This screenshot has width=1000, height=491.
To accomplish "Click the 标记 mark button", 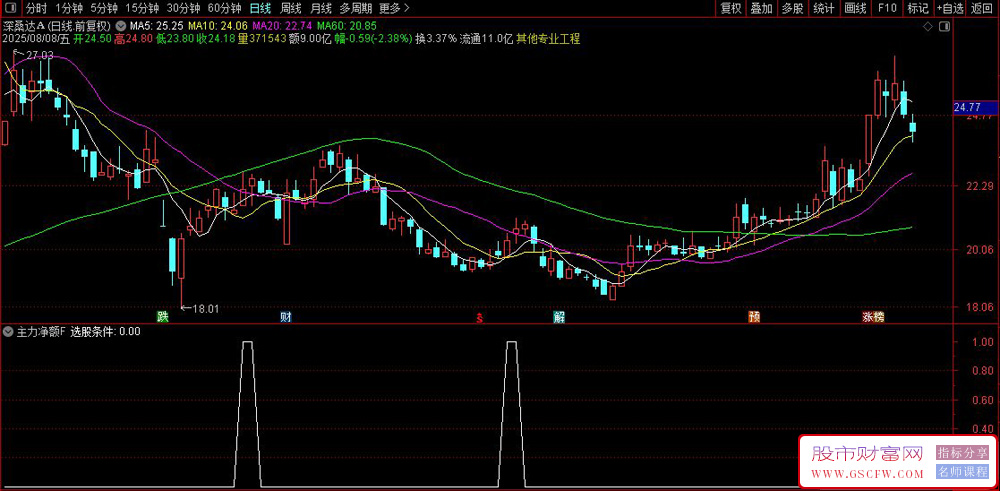I will pyautogui.click(x=918, y=8).
